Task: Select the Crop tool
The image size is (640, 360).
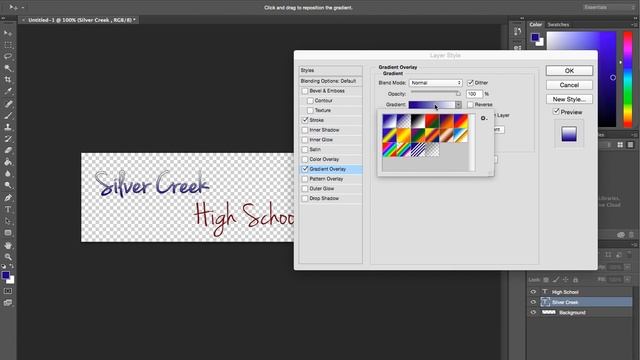Action: pyautogui.click(x=8, y=80)
